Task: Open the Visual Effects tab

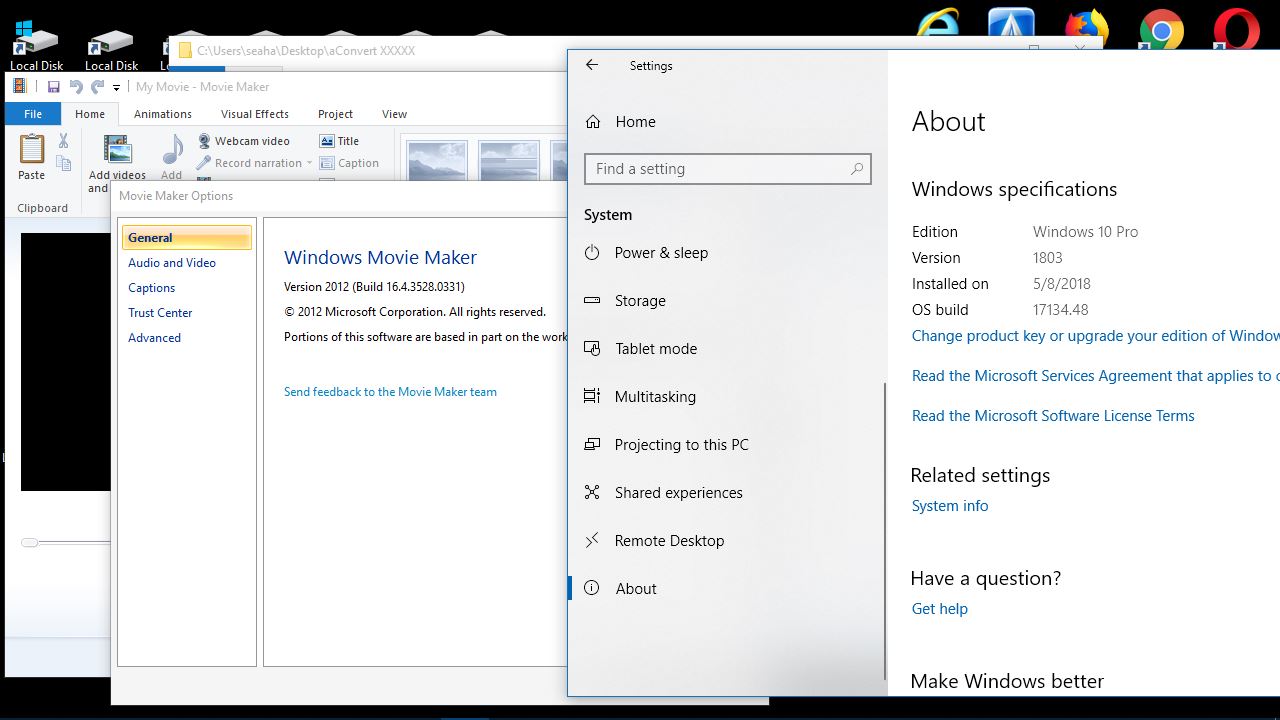Action: click(255, 114)
